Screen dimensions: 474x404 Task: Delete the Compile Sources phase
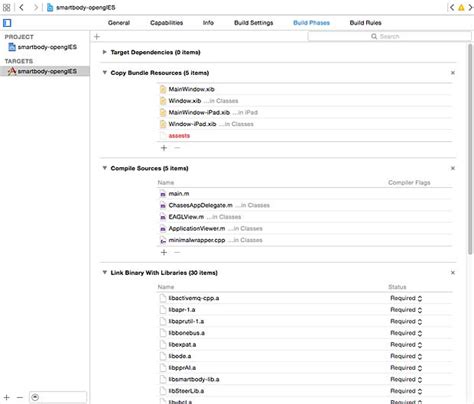click(x=453, y=168)
